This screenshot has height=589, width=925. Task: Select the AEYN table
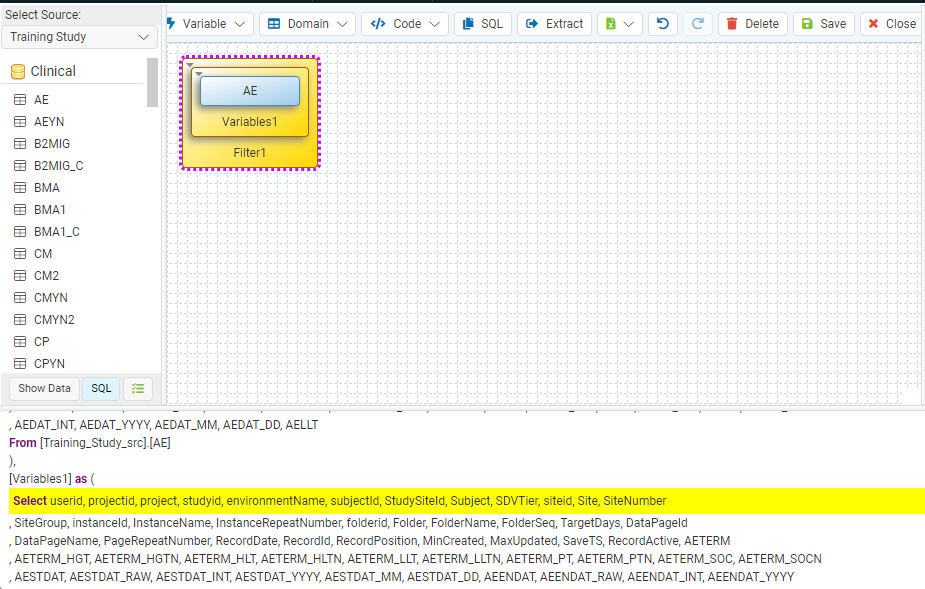49,122
